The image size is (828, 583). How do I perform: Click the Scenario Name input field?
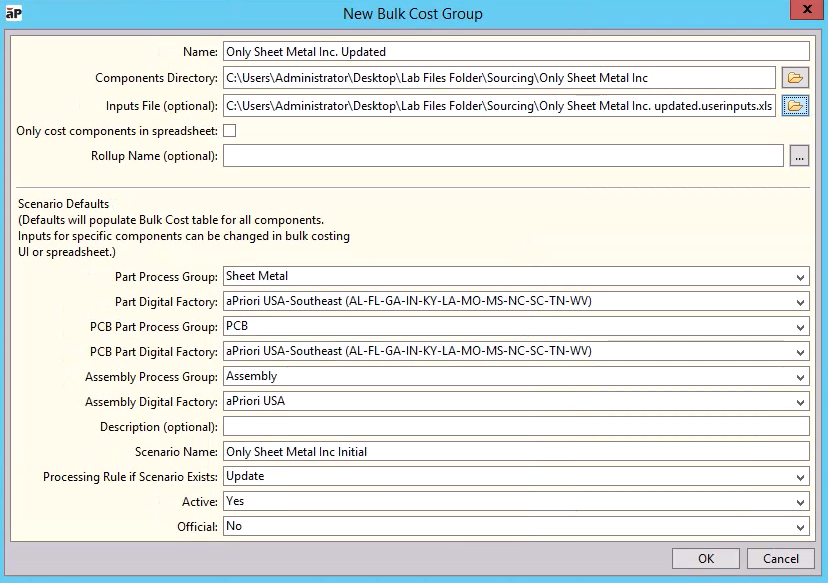[x=515, y=452]
